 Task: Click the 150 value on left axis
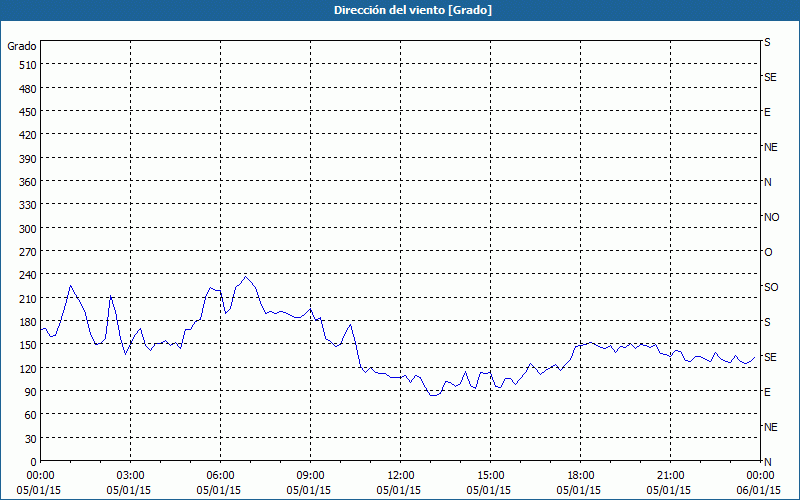point(28,345)
